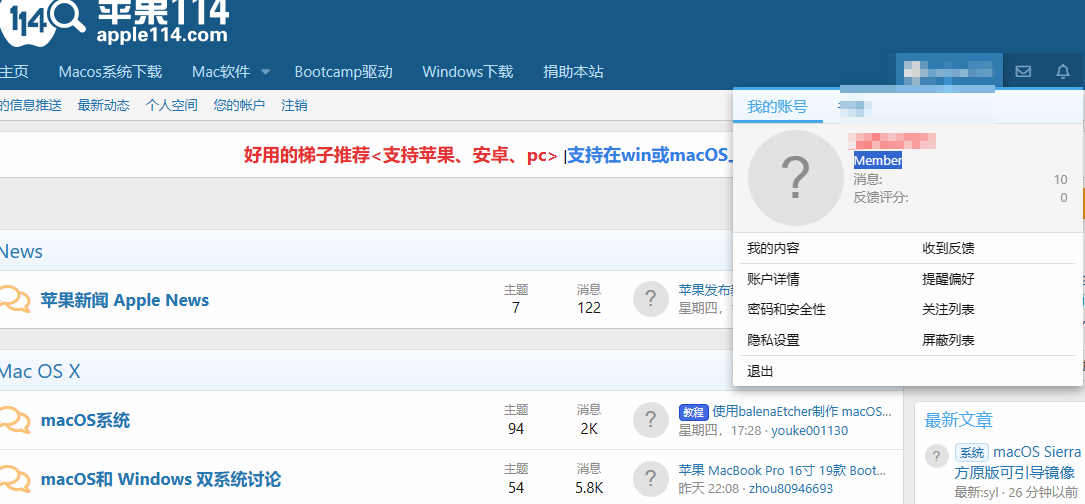
Task: Open 屏蔽列表 in account menu
Action: click(x=948, y=340)
